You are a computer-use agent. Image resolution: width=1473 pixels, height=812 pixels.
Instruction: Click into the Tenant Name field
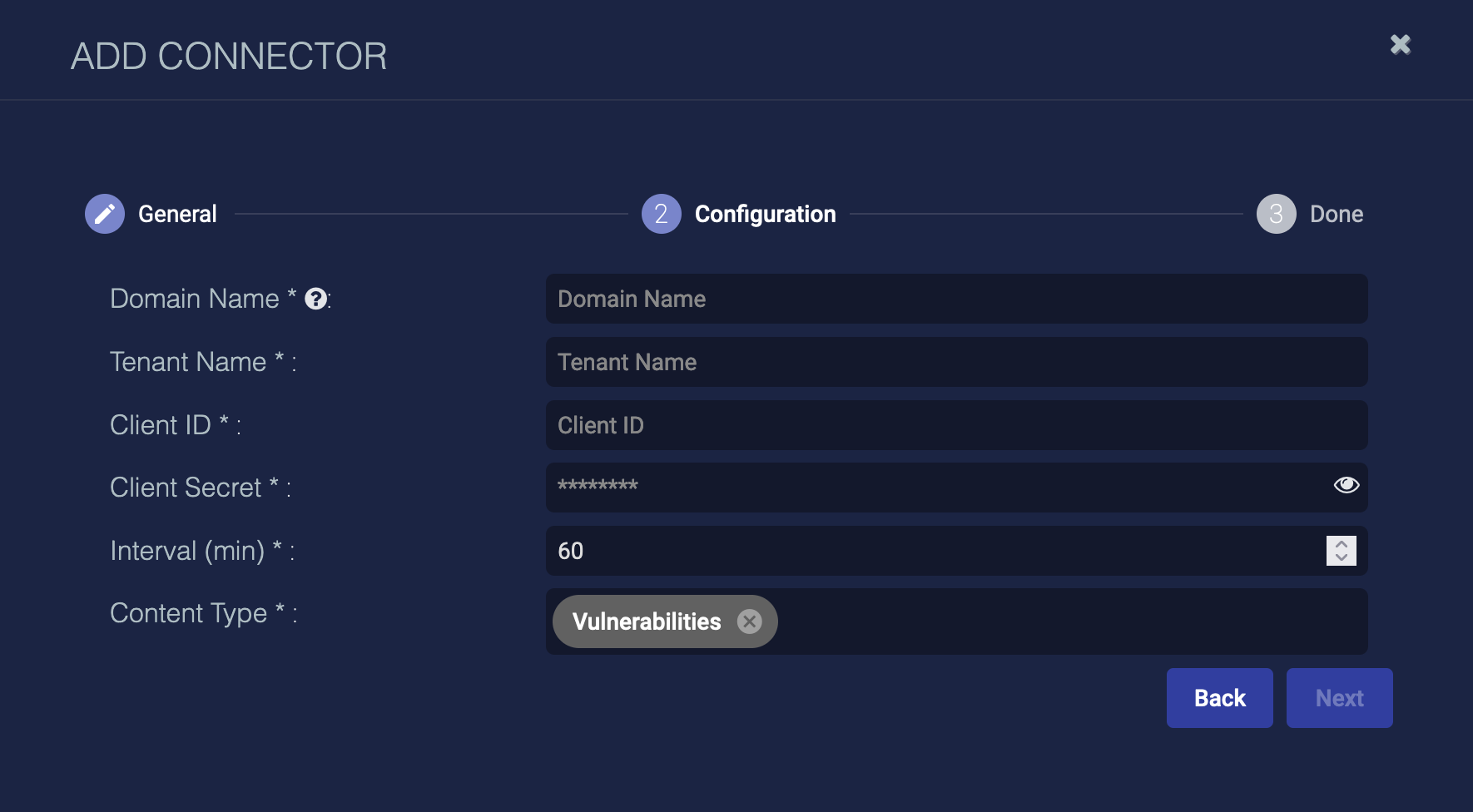click(x=955, y=362)
